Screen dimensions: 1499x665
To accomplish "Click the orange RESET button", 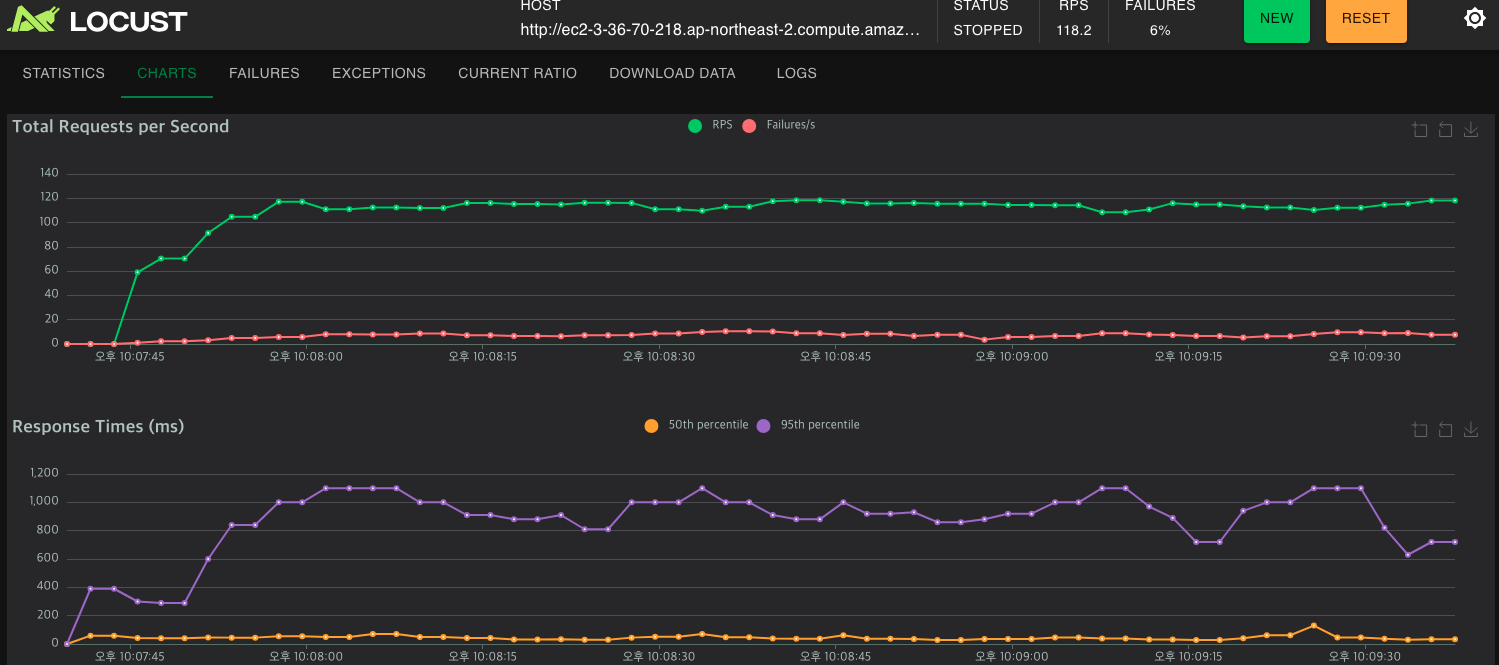I will (1366, 19).
